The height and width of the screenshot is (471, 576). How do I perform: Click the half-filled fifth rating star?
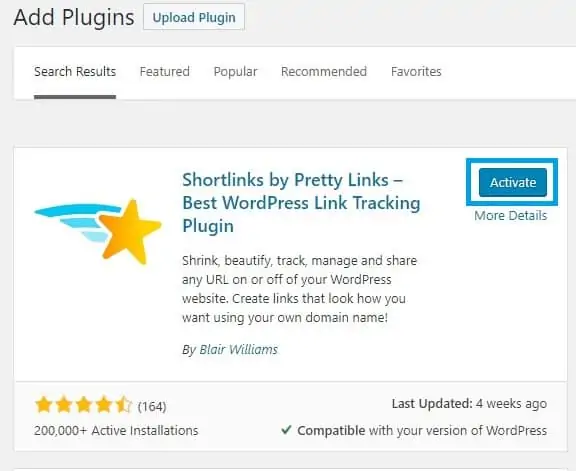pos(124,405)
